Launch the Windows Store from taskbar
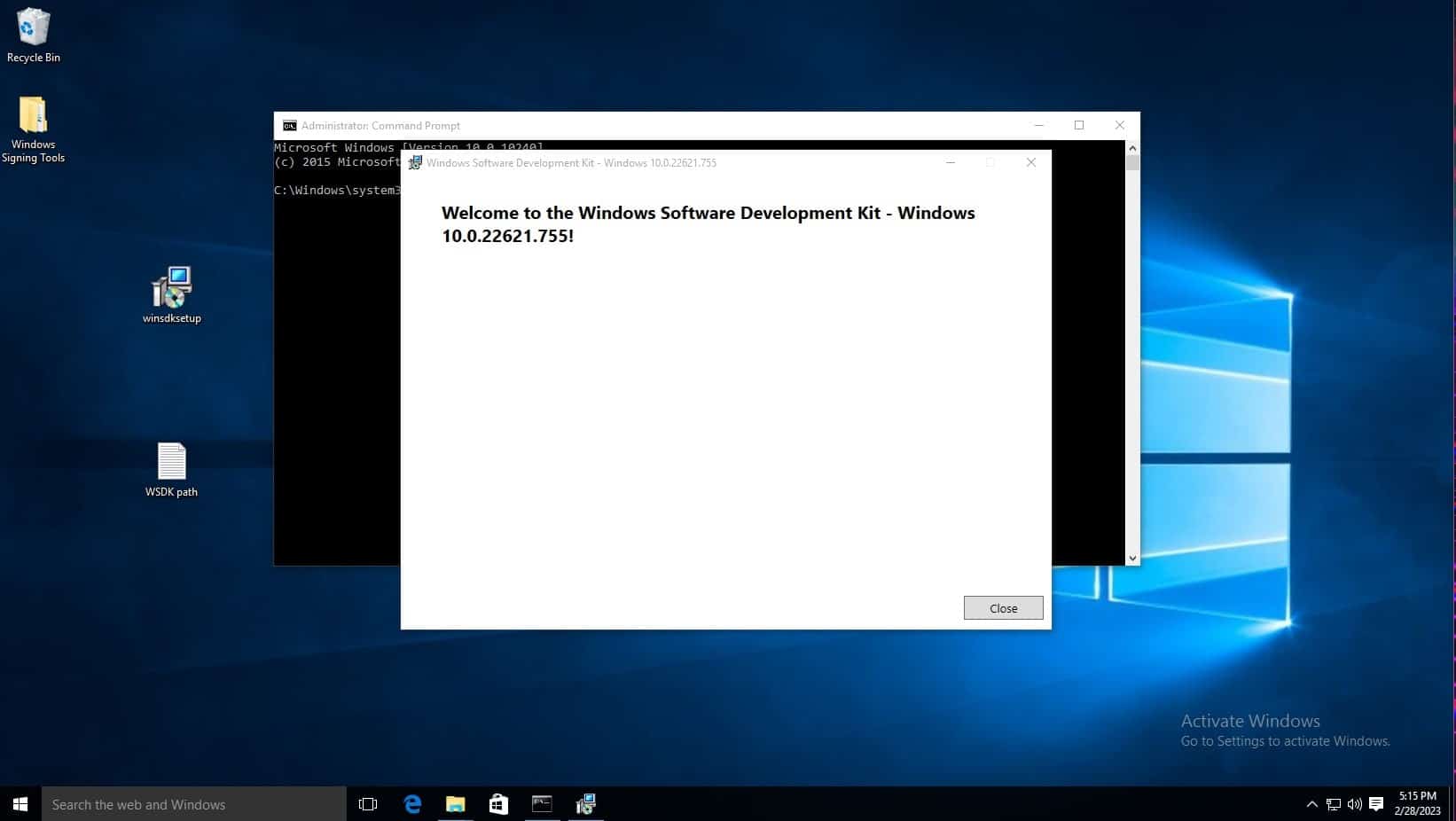 tap(498, 804)
